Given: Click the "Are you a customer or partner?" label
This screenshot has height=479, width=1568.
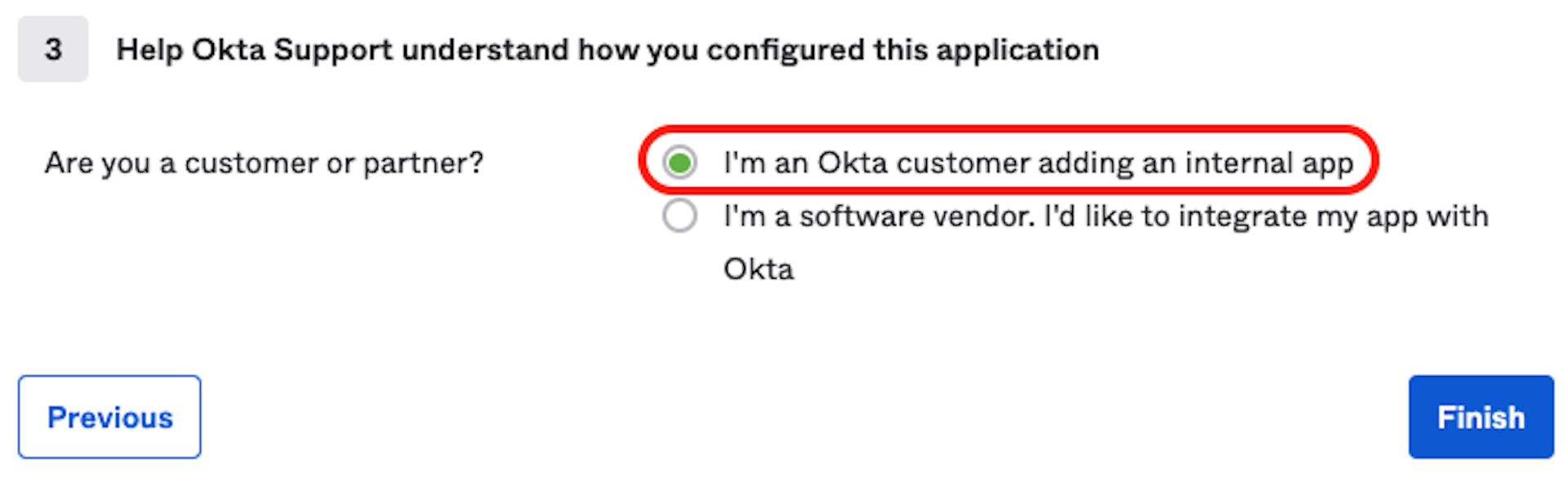Looking at the screenshot, I should click(x=264, y=163).
